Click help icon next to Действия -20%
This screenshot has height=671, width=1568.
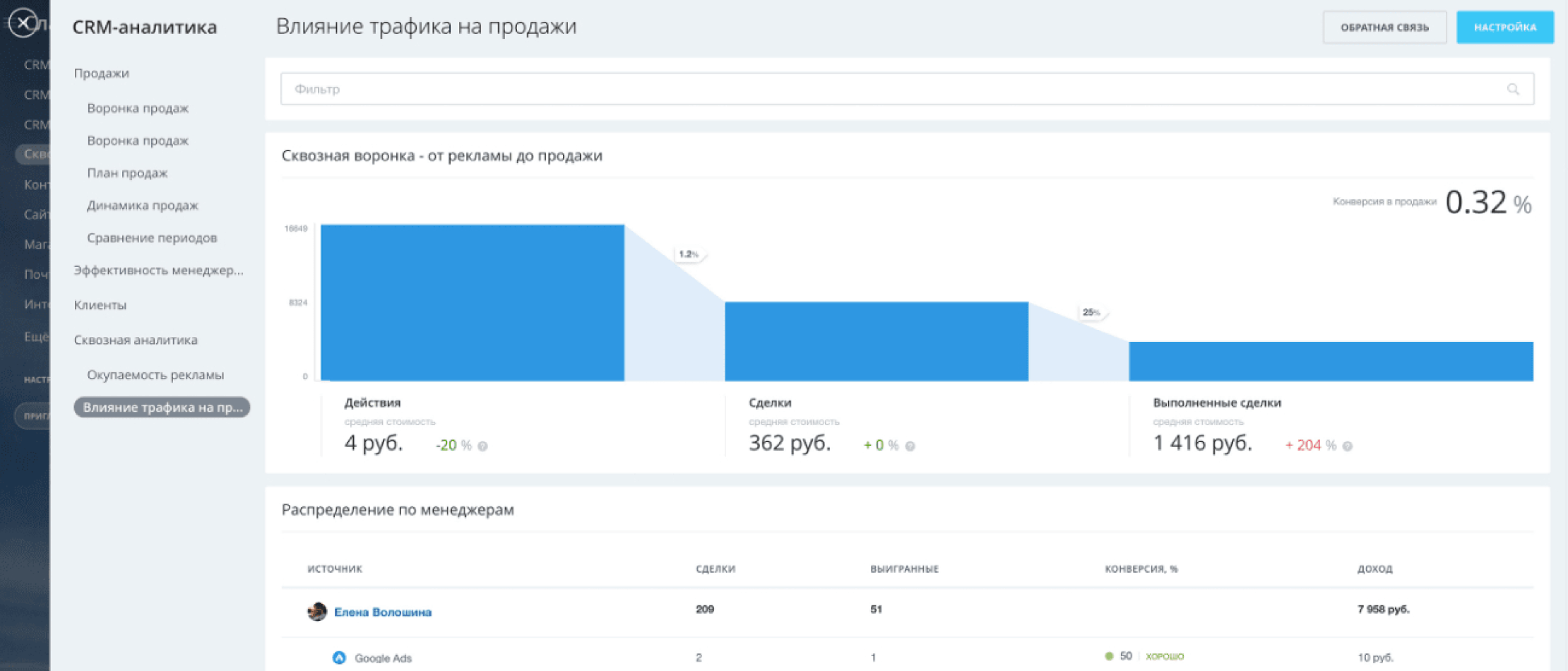click(x=482, y=446)
